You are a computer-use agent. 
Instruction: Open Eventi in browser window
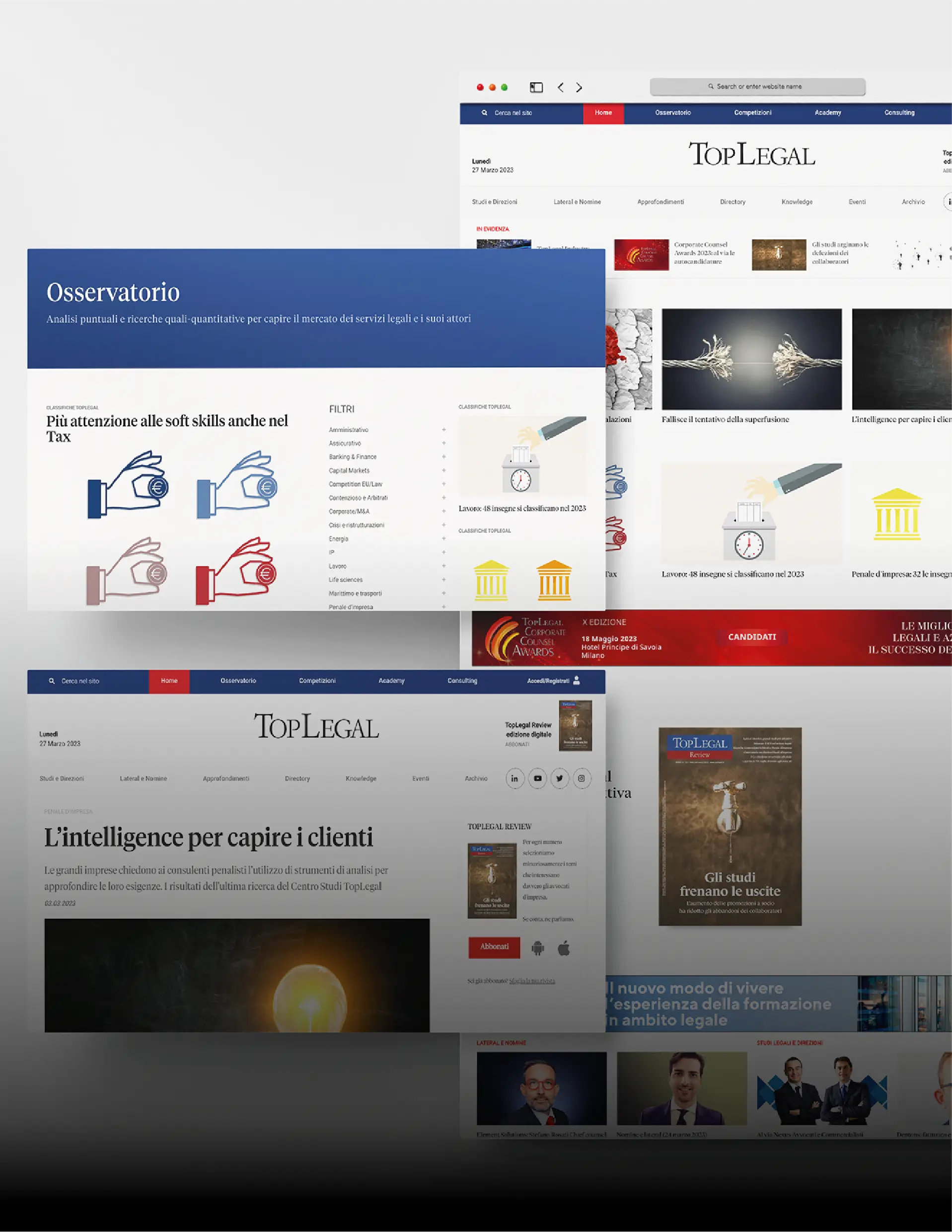[857, 202]
